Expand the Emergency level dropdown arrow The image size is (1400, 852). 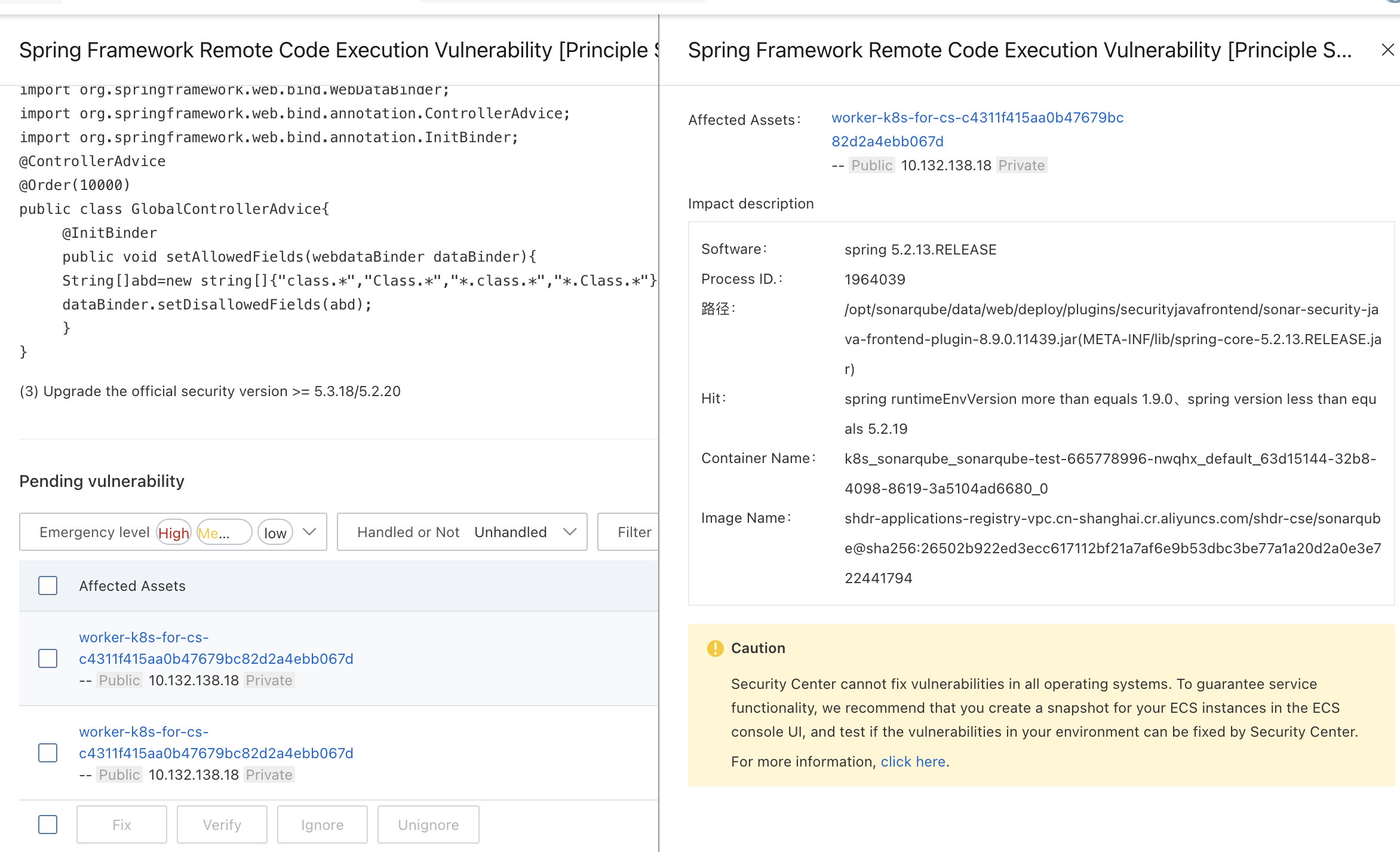pyautogui.click(x=309, y=532)
